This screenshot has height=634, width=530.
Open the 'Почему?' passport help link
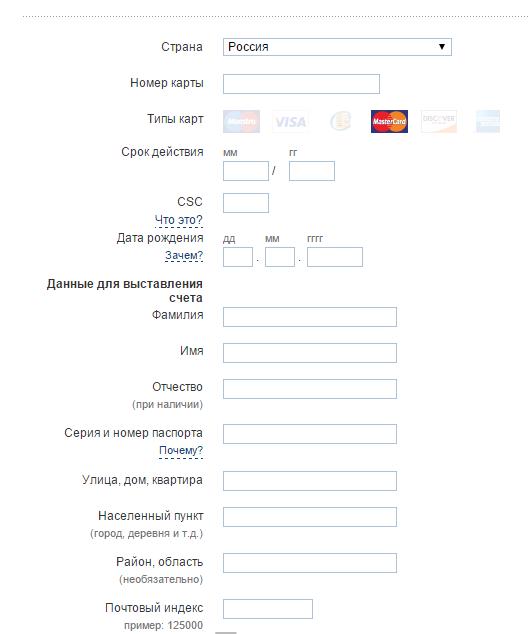181,450
